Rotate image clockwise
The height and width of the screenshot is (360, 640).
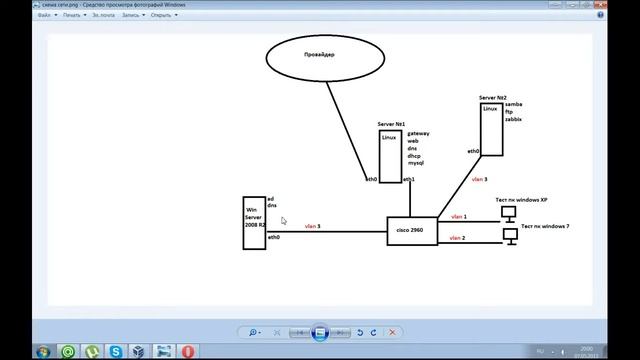click(373, 333)
